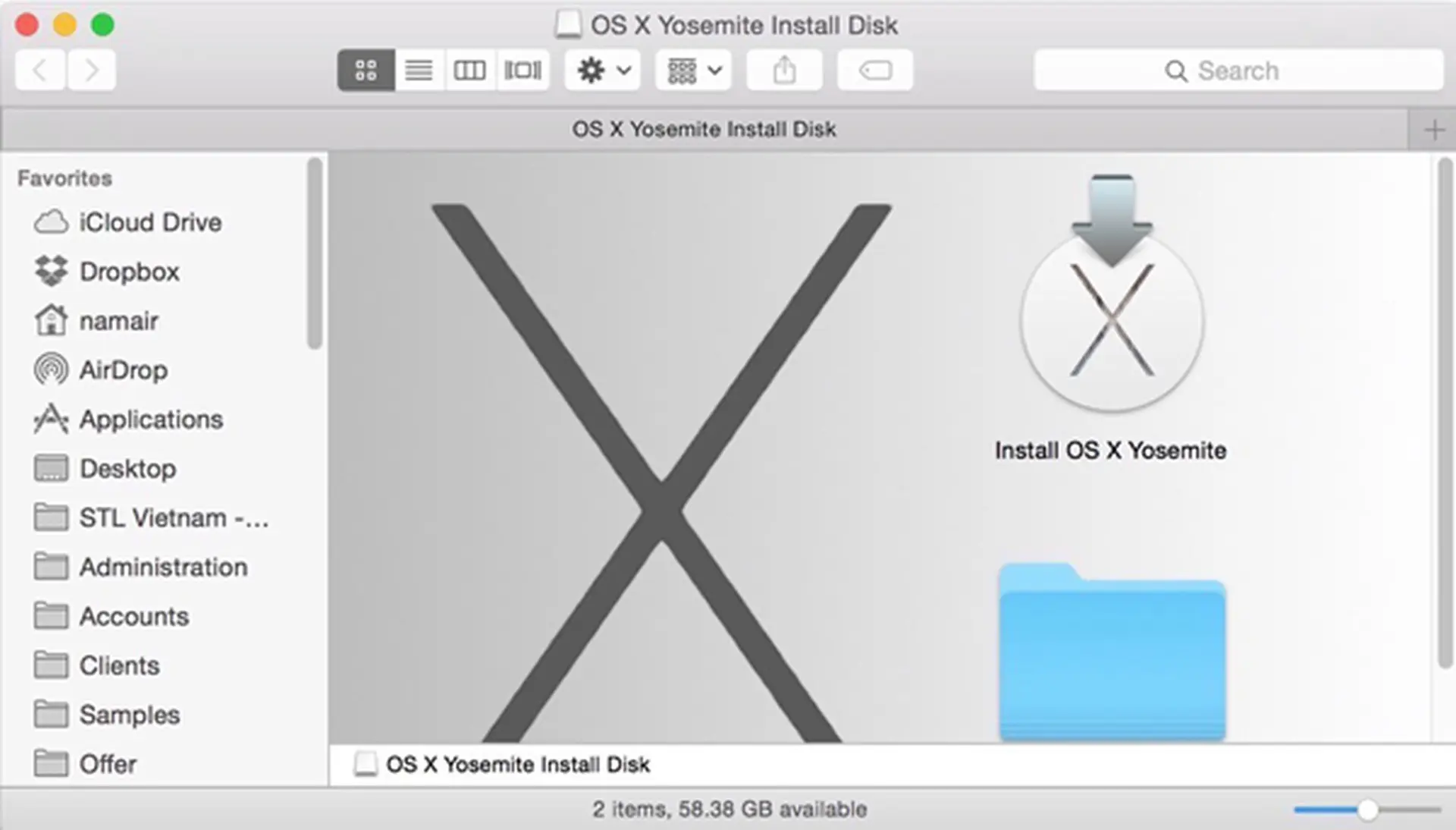The image size is (1456, 830).
Task: Switch to Cover Flow view
Action: pos(522,71)
